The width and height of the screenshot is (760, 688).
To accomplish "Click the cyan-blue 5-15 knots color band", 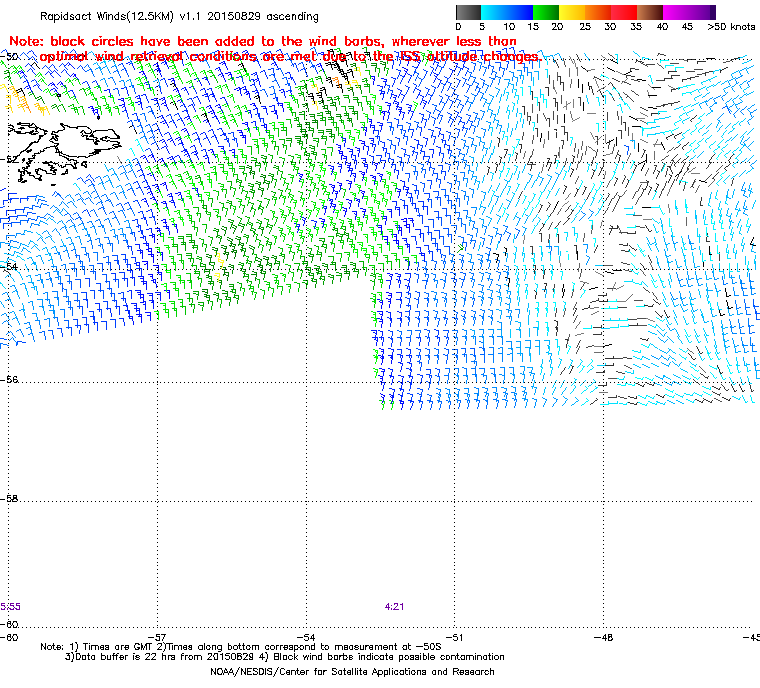I will (507, 12).
